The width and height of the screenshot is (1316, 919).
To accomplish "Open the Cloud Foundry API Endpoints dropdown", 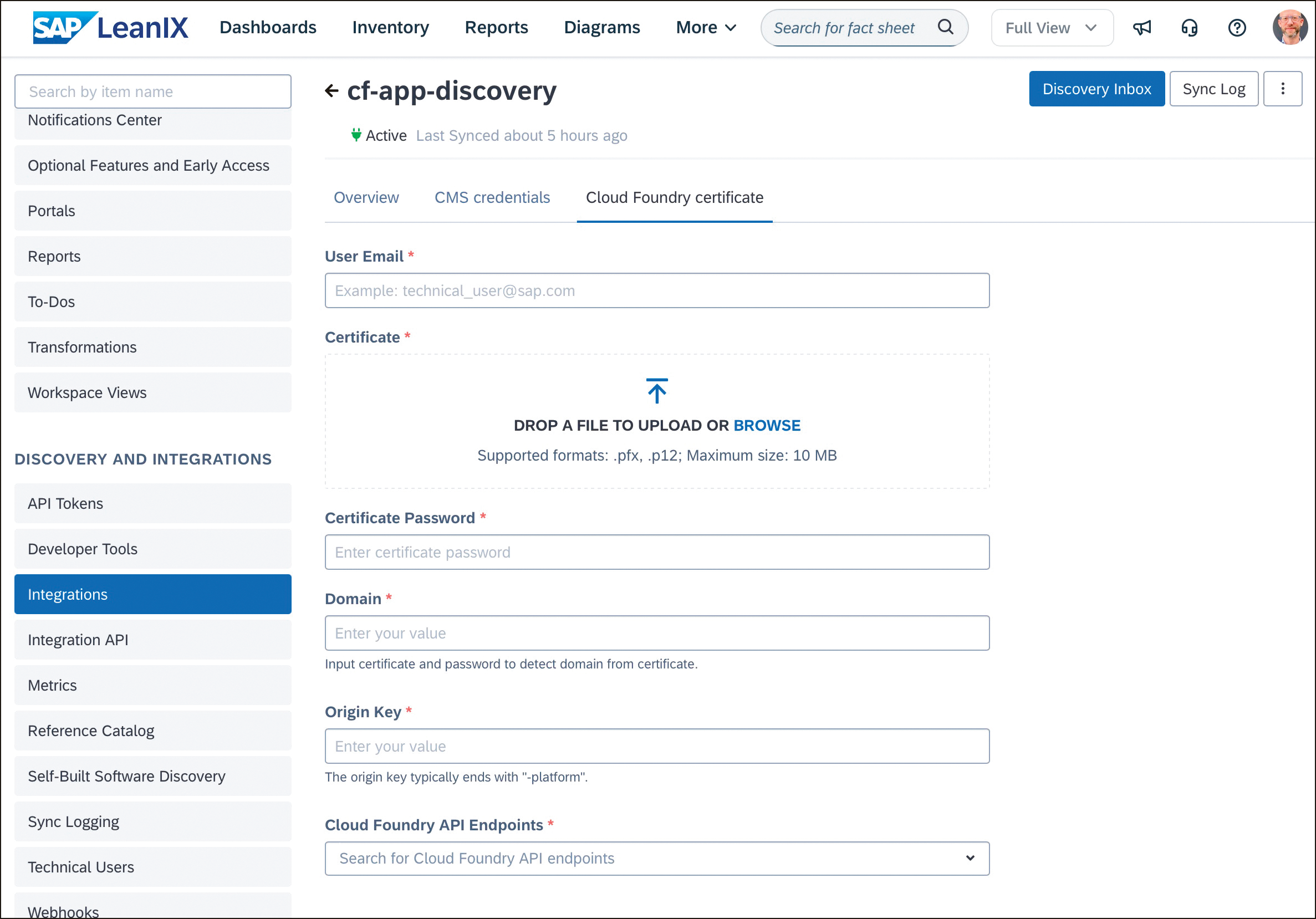I will tap(657, 858).
